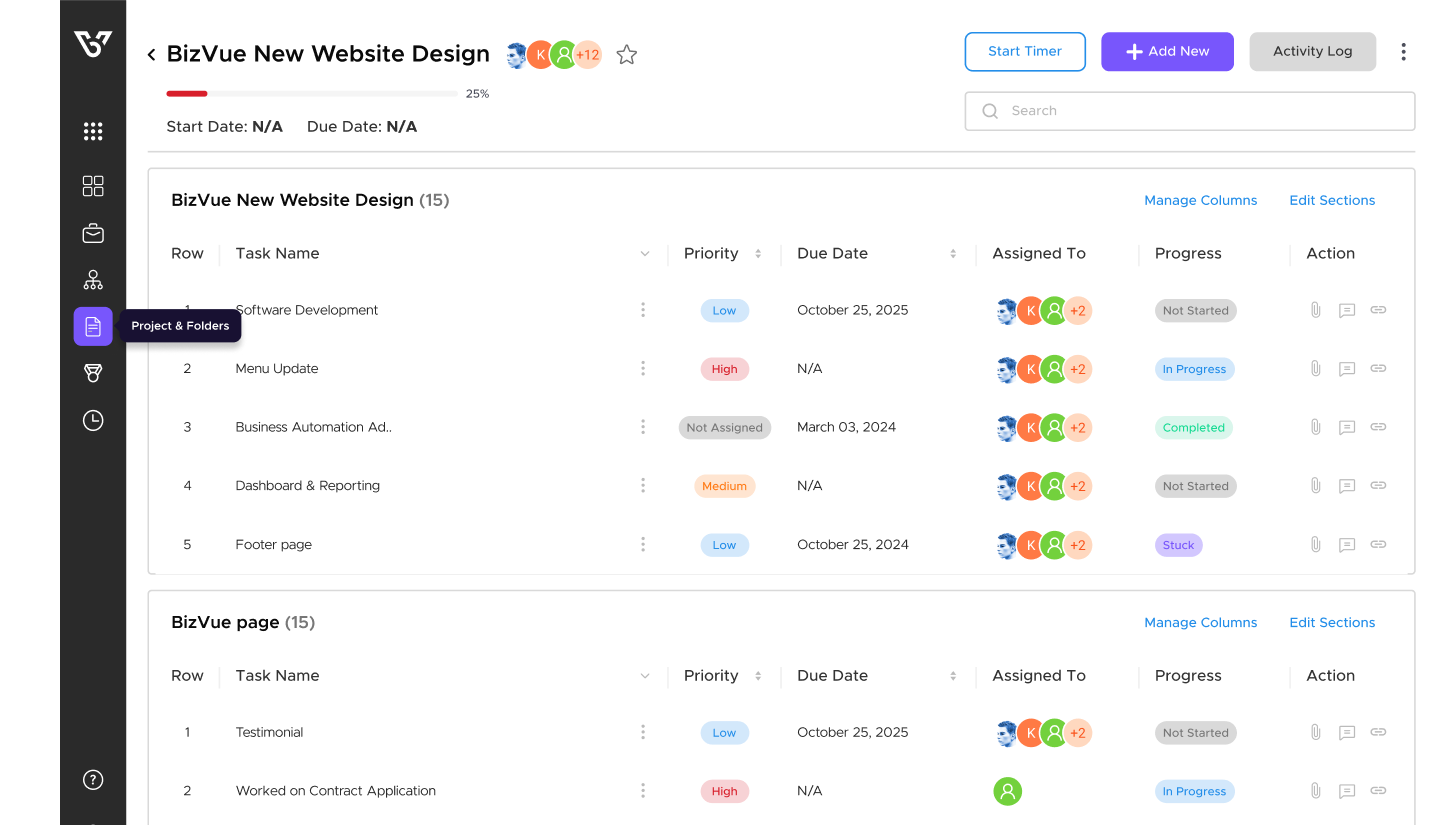Open the dashboard icon in sidebar
This screenshot has width=1432, height=825.
point(93,186)
